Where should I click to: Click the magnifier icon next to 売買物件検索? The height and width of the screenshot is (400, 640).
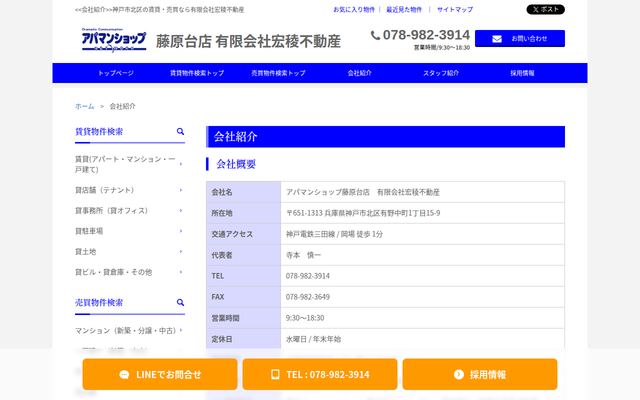click(x=180, y=302)
